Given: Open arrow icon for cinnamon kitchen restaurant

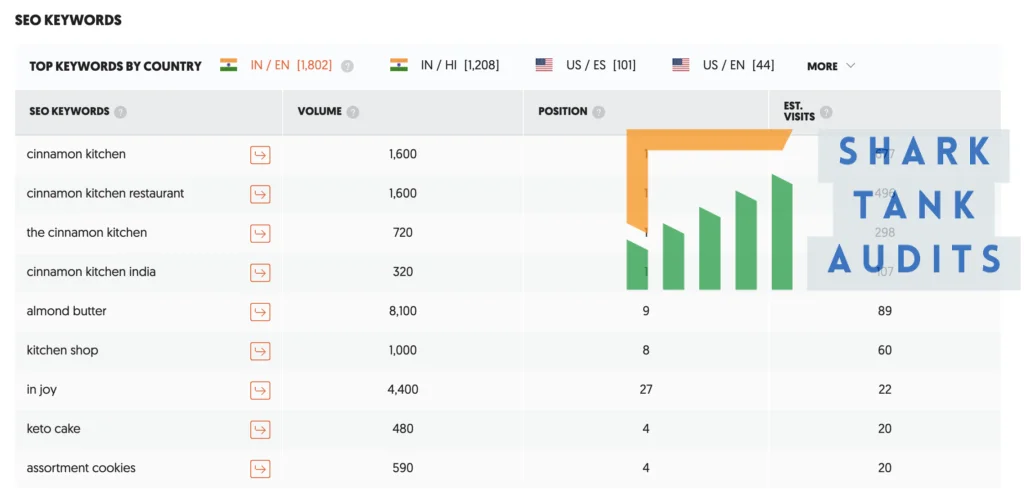Looking at the screenshot, I should click(260, 194).
